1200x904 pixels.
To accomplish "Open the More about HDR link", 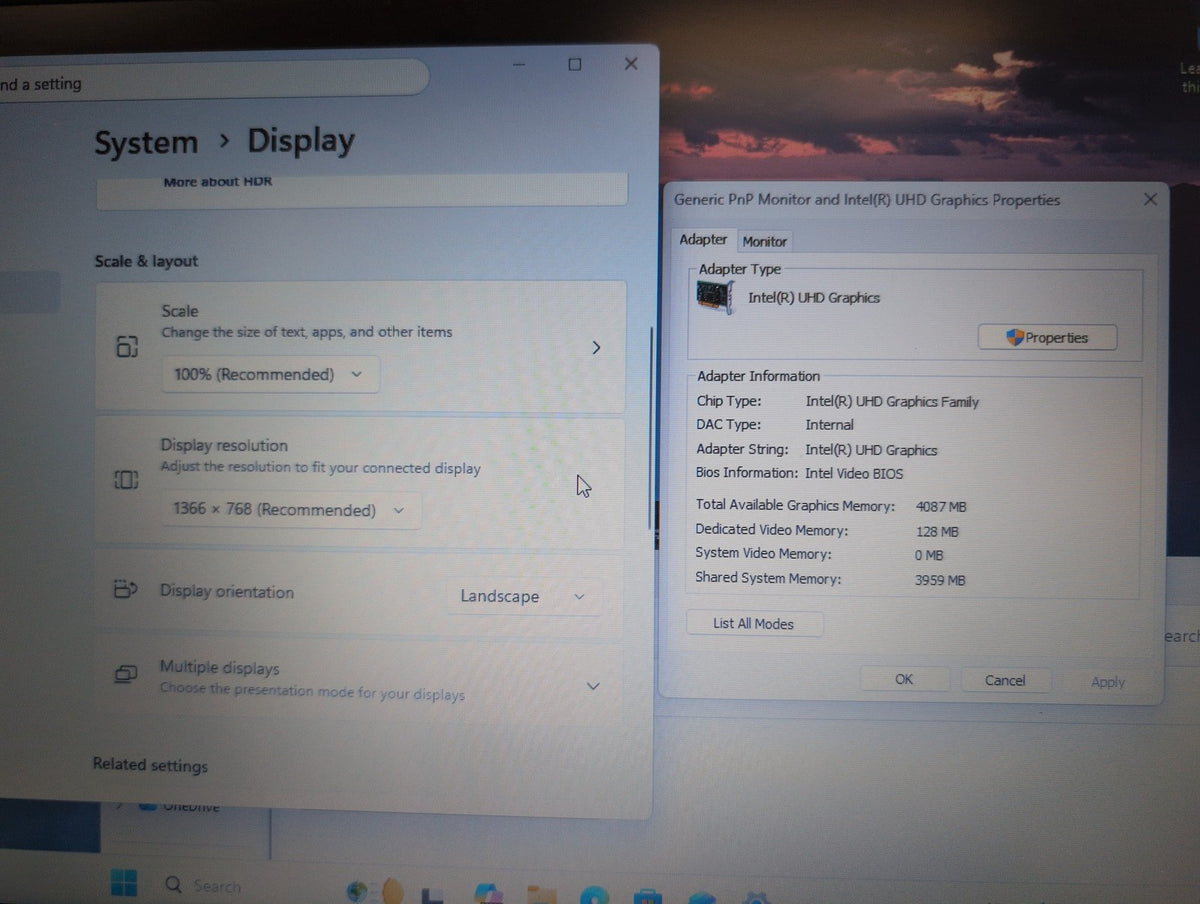I will pos(217,182).
